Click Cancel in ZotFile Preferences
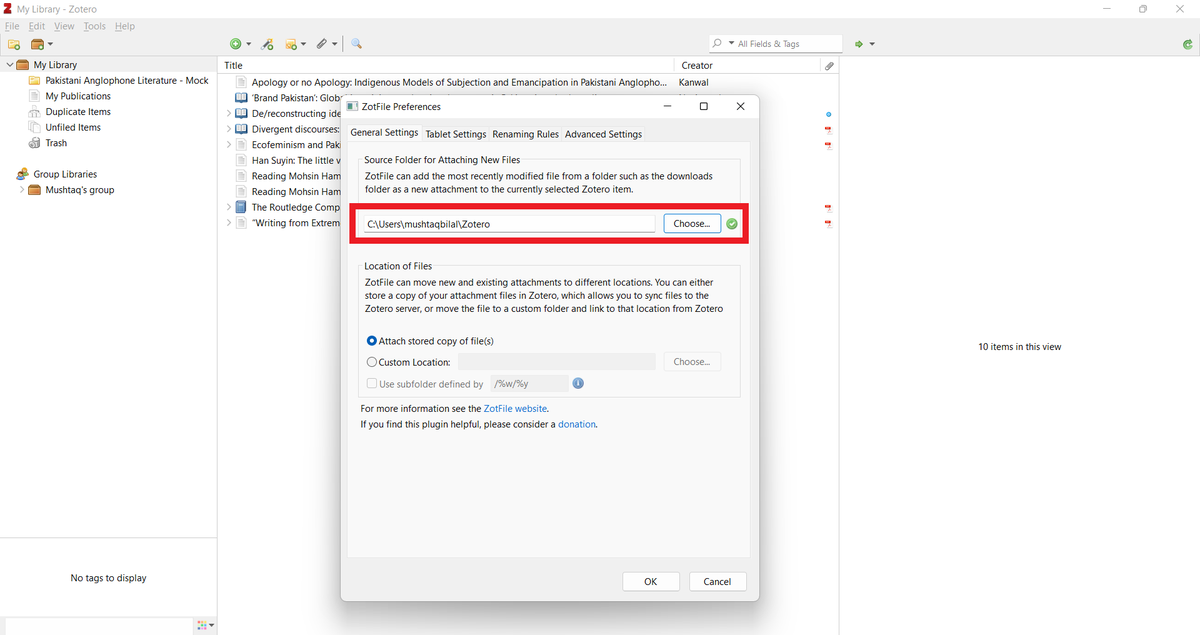Screen dimensions: 1200x635 (x=717, y=581)
